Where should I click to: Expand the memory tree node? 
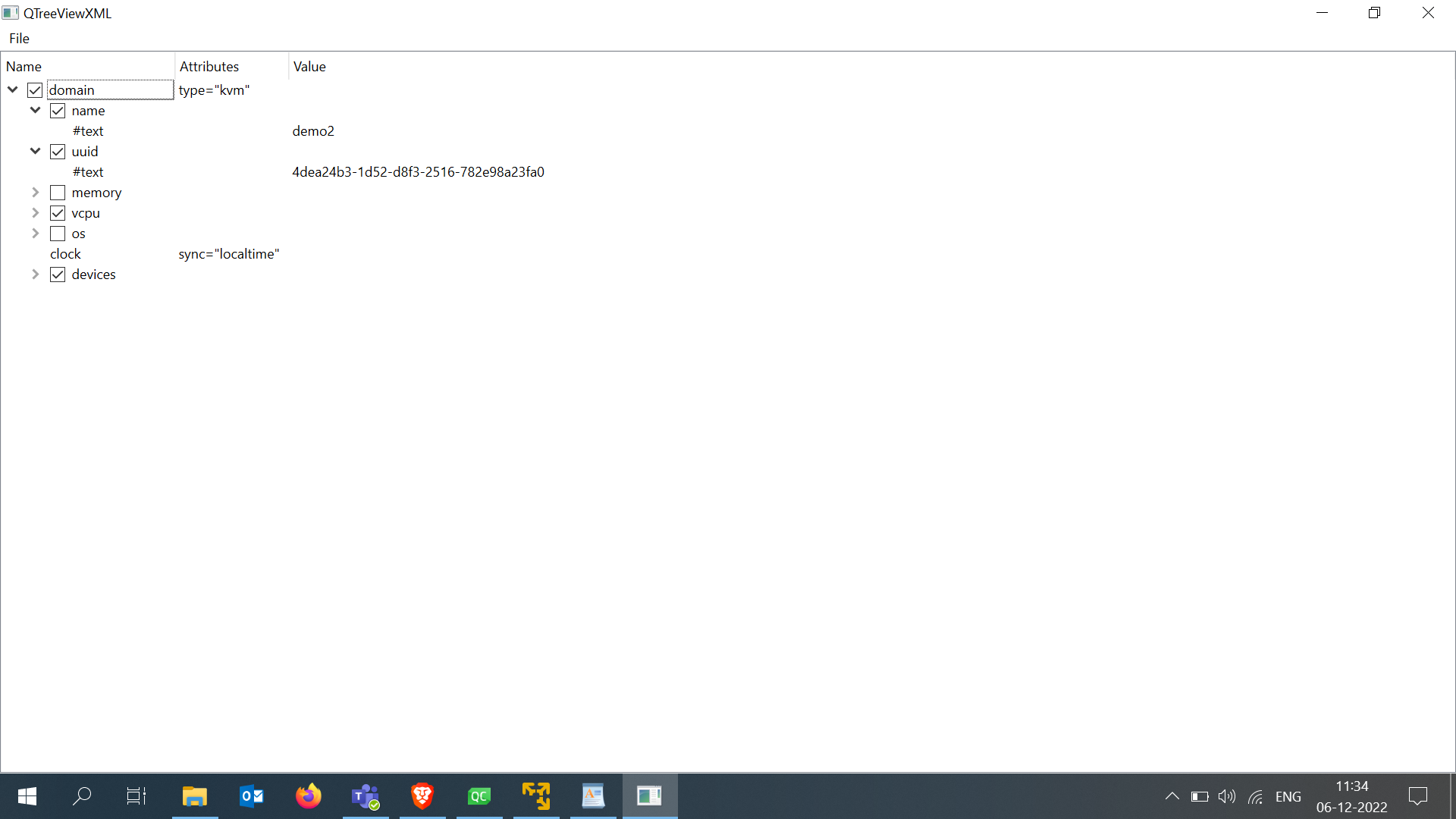(x=36, y=192)
